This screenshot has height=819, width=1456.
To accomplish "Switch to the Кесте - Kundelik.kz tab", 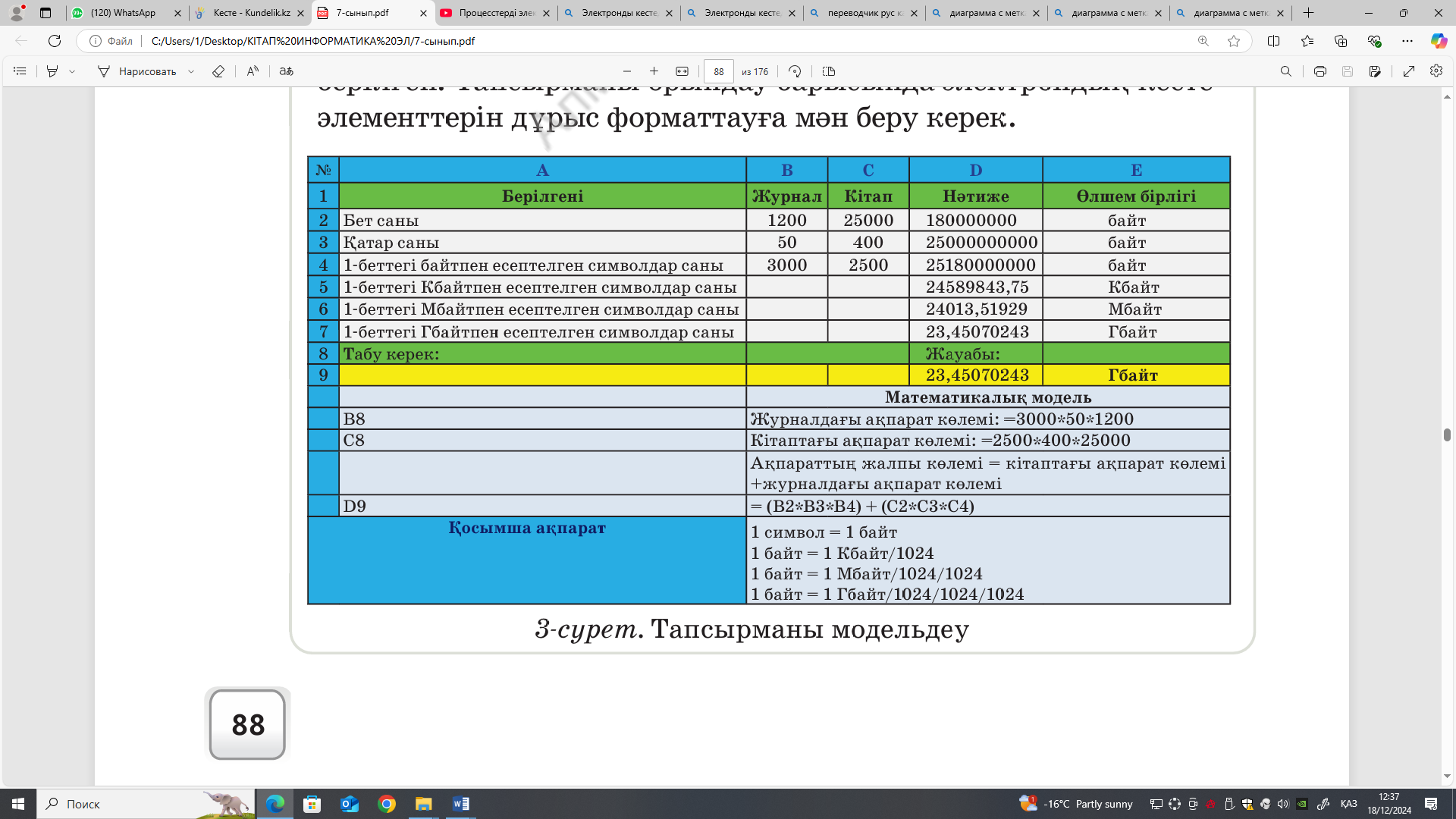I will (250, 13).
